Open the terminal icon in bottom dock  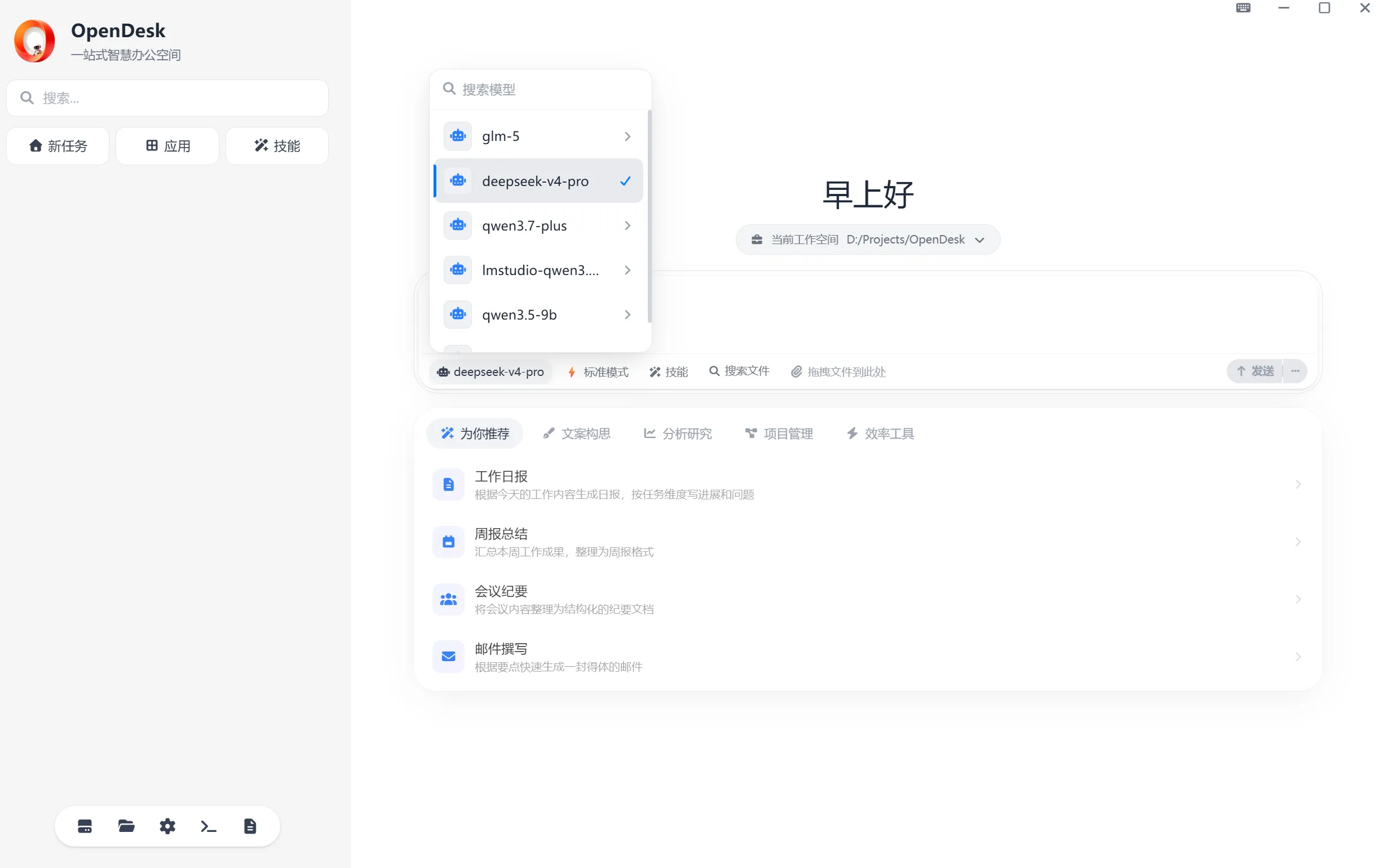(x=209, y=826)
